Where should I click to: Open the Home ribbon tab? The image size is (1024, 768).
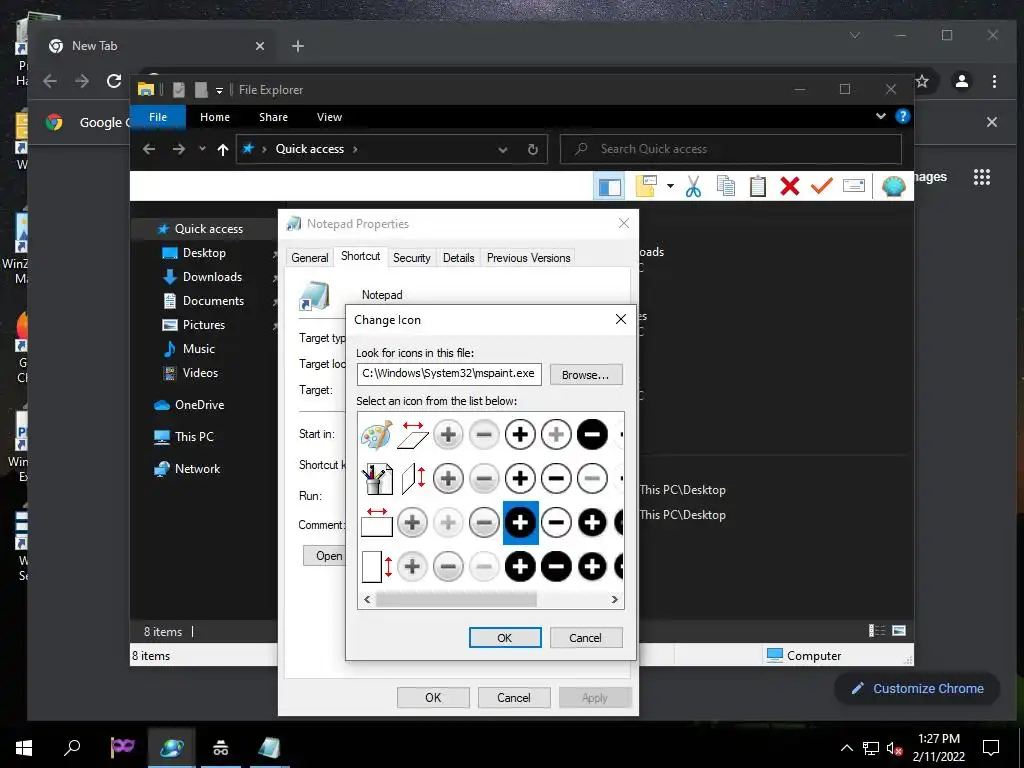[x=215, y=117]
